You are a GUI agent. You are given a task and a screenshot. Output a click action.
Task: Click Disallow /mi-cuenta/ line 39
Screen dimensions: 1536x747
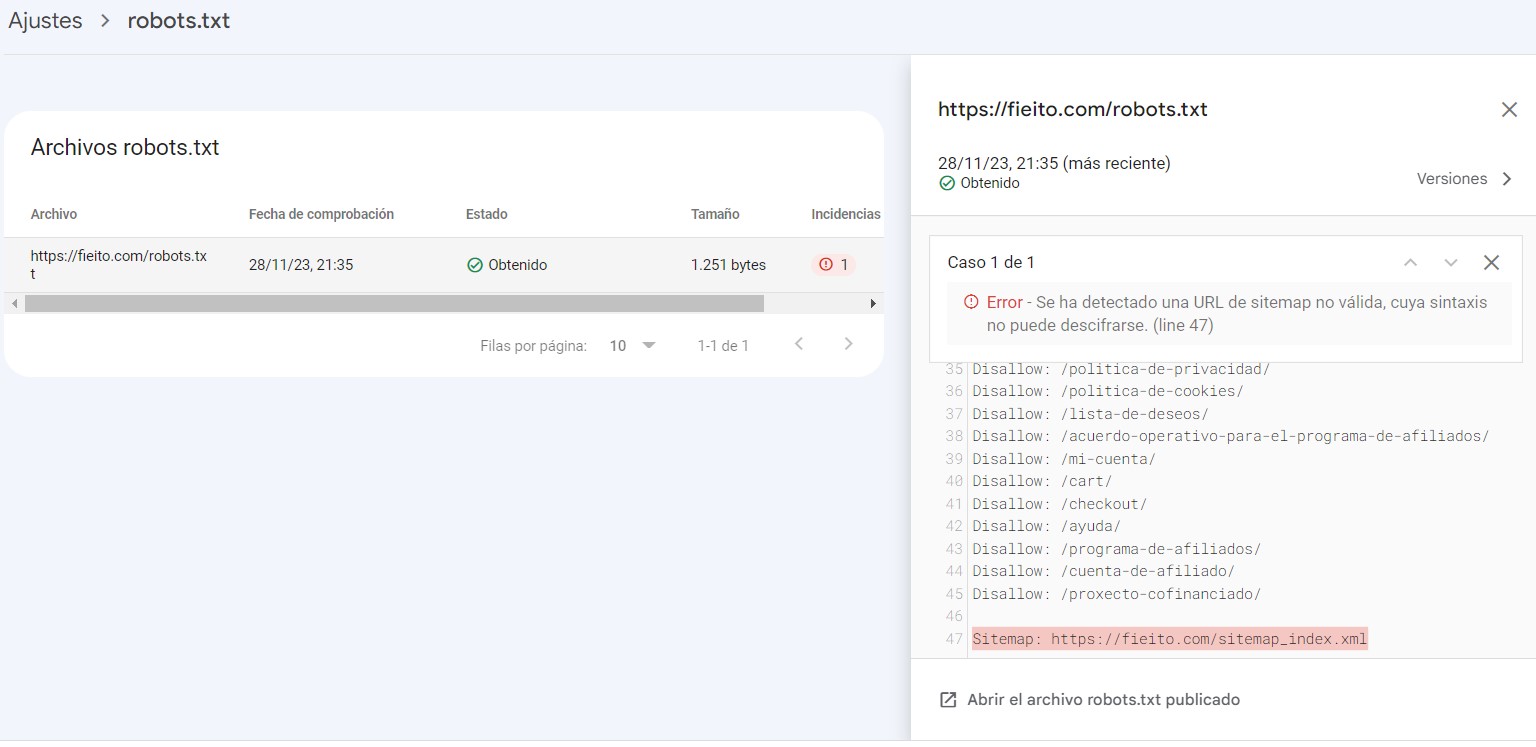1064,459
